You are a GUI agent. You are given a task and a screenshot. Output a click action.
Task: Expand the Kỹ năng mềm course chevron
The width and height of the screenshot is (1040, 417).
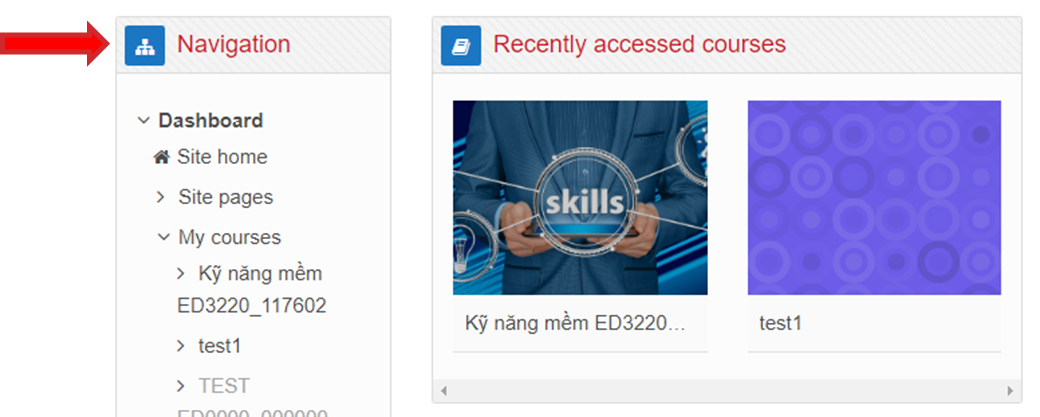point(181,273)
